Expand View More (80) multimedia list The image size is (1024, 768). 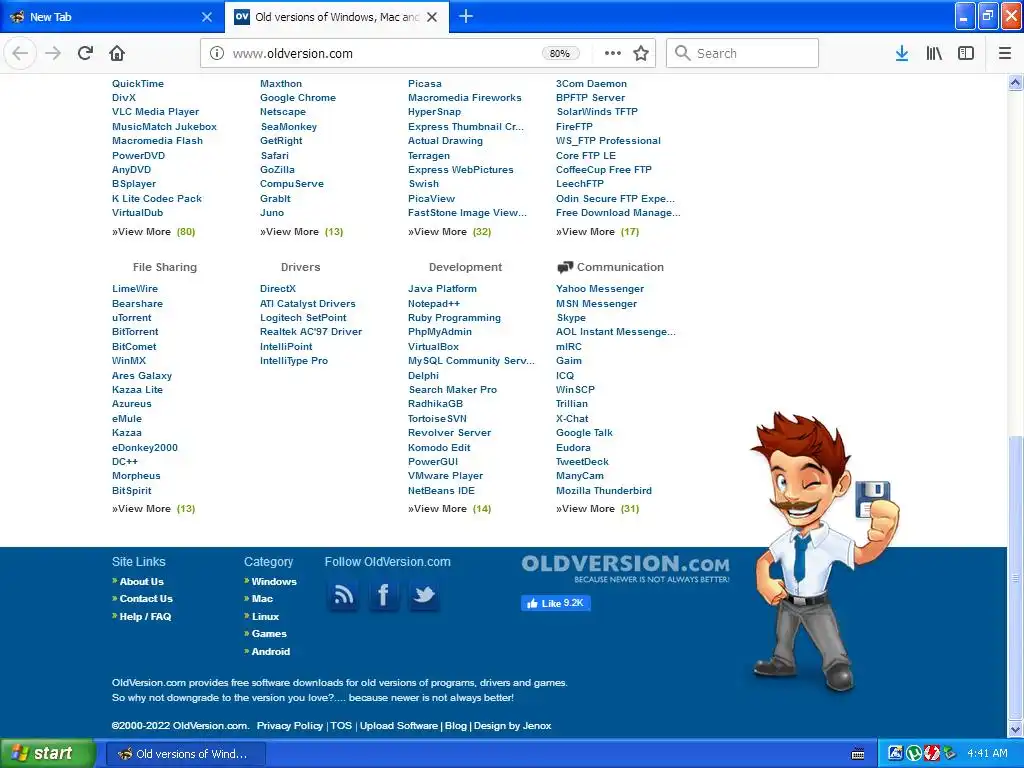pyautogui.click(x=153, y=232)
